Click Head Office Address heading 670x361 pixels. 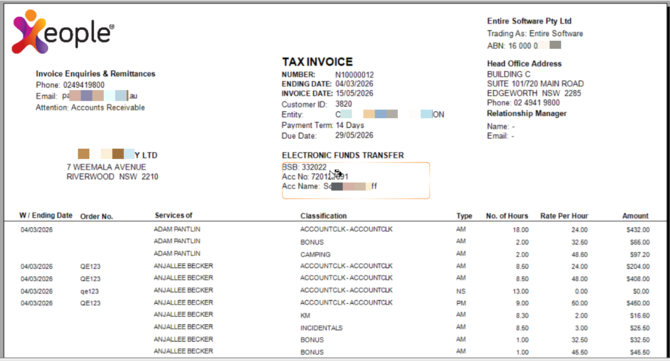pyautogui.click(x=524, y=64)
